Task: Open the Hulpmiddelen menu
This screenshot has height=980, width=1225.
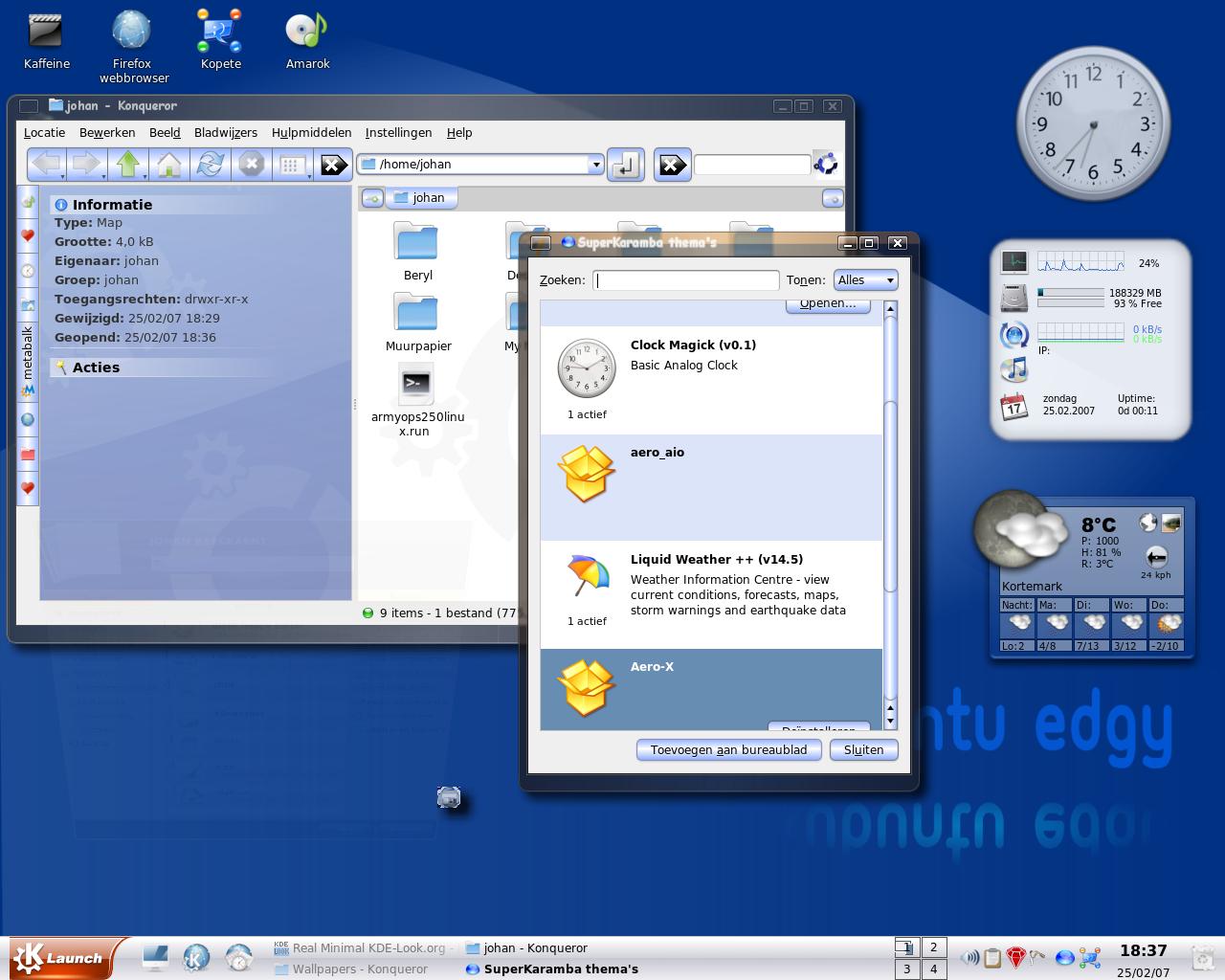Action: coord(312,133)
